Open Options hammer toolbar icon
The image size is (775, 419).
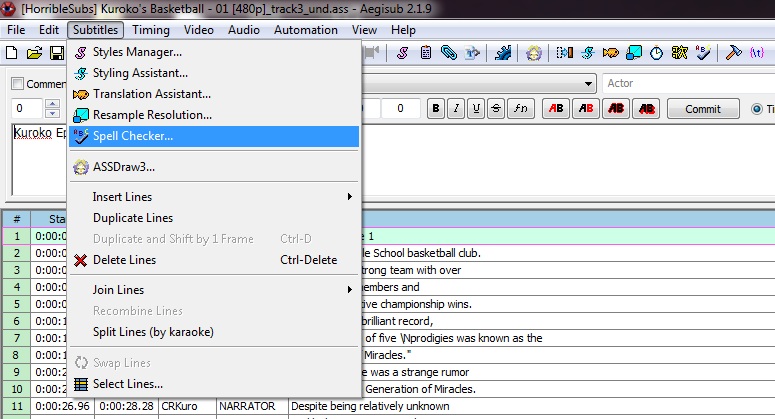click(733, 52)
